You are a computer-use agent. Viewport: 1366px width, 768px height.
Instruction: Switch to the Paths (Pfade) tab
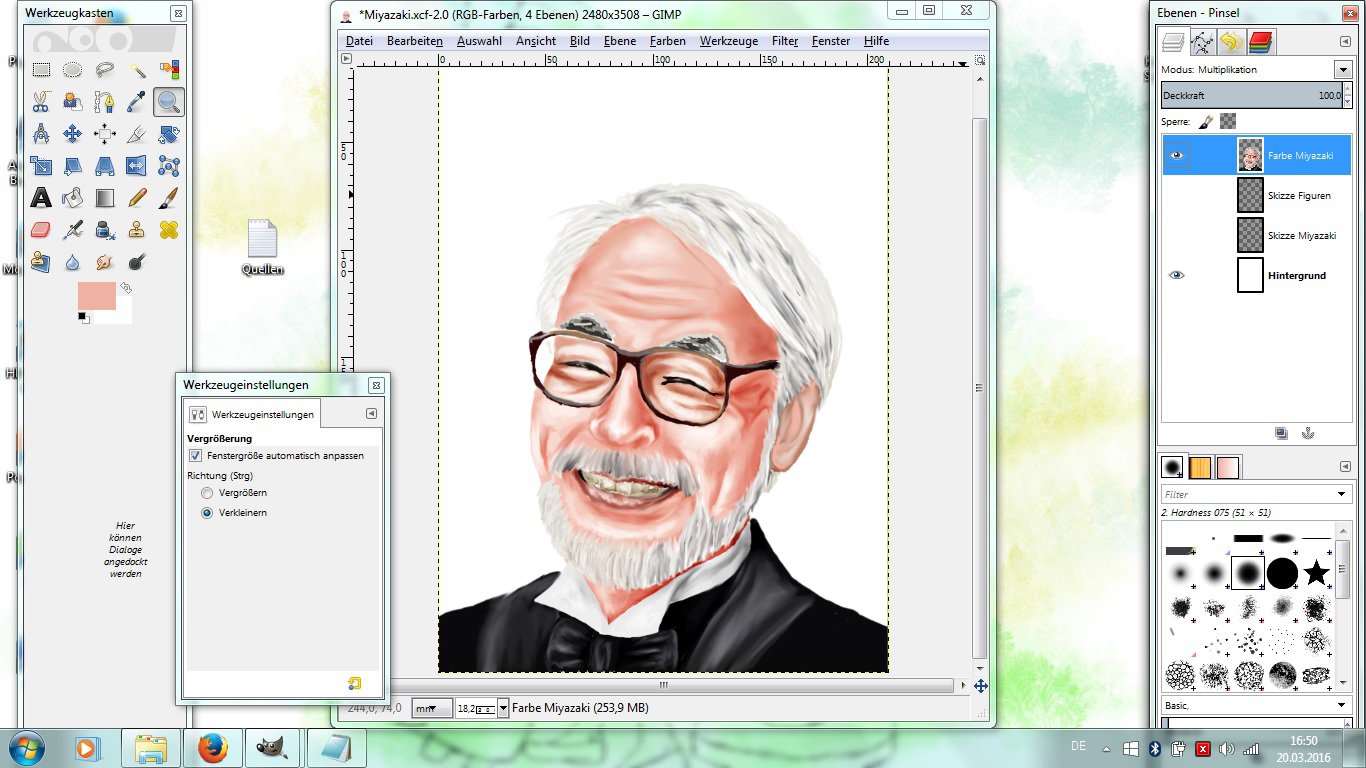[1202, 42]
